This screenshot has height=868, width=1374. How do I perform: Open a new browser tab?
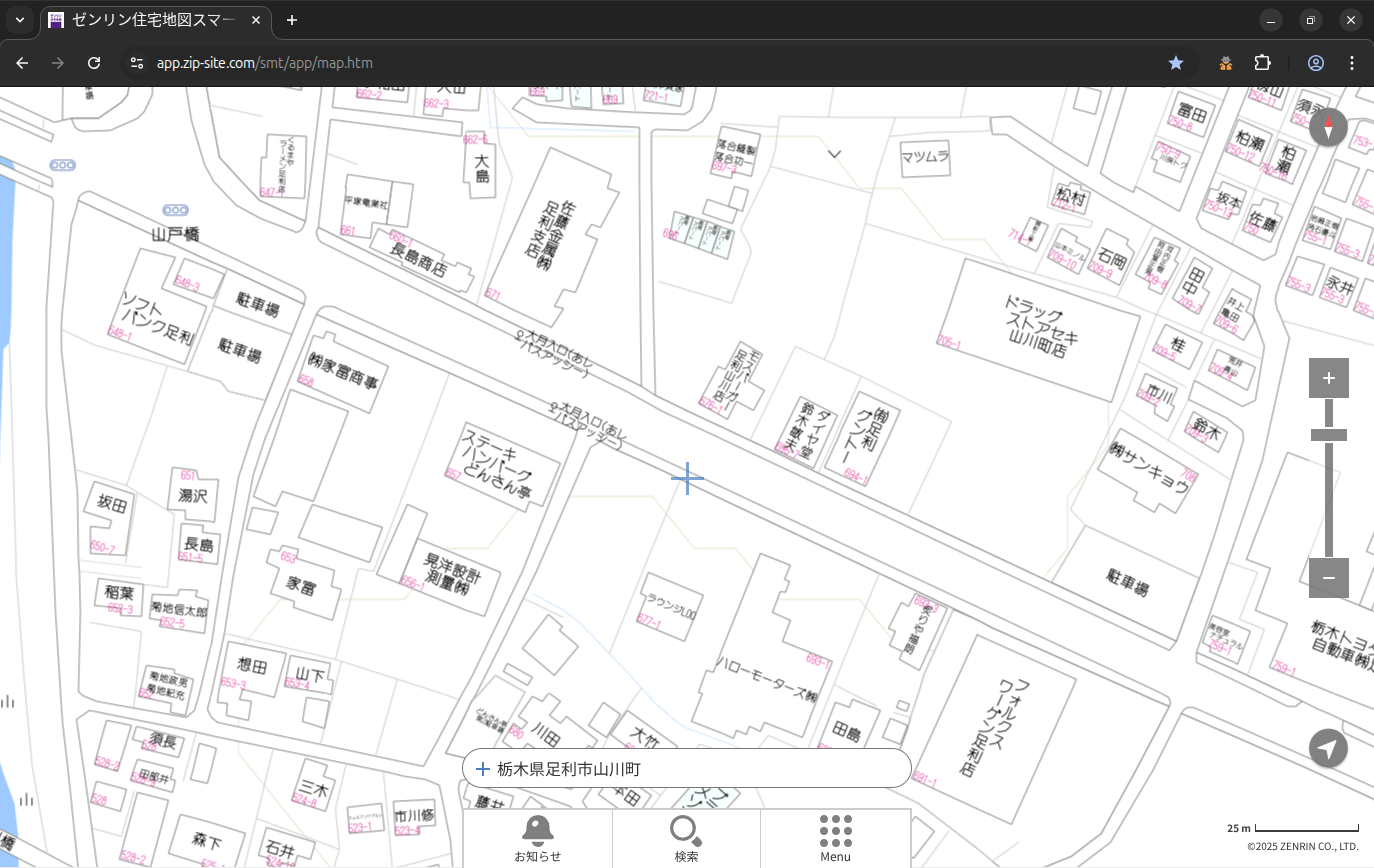click(x=292, y=20)
